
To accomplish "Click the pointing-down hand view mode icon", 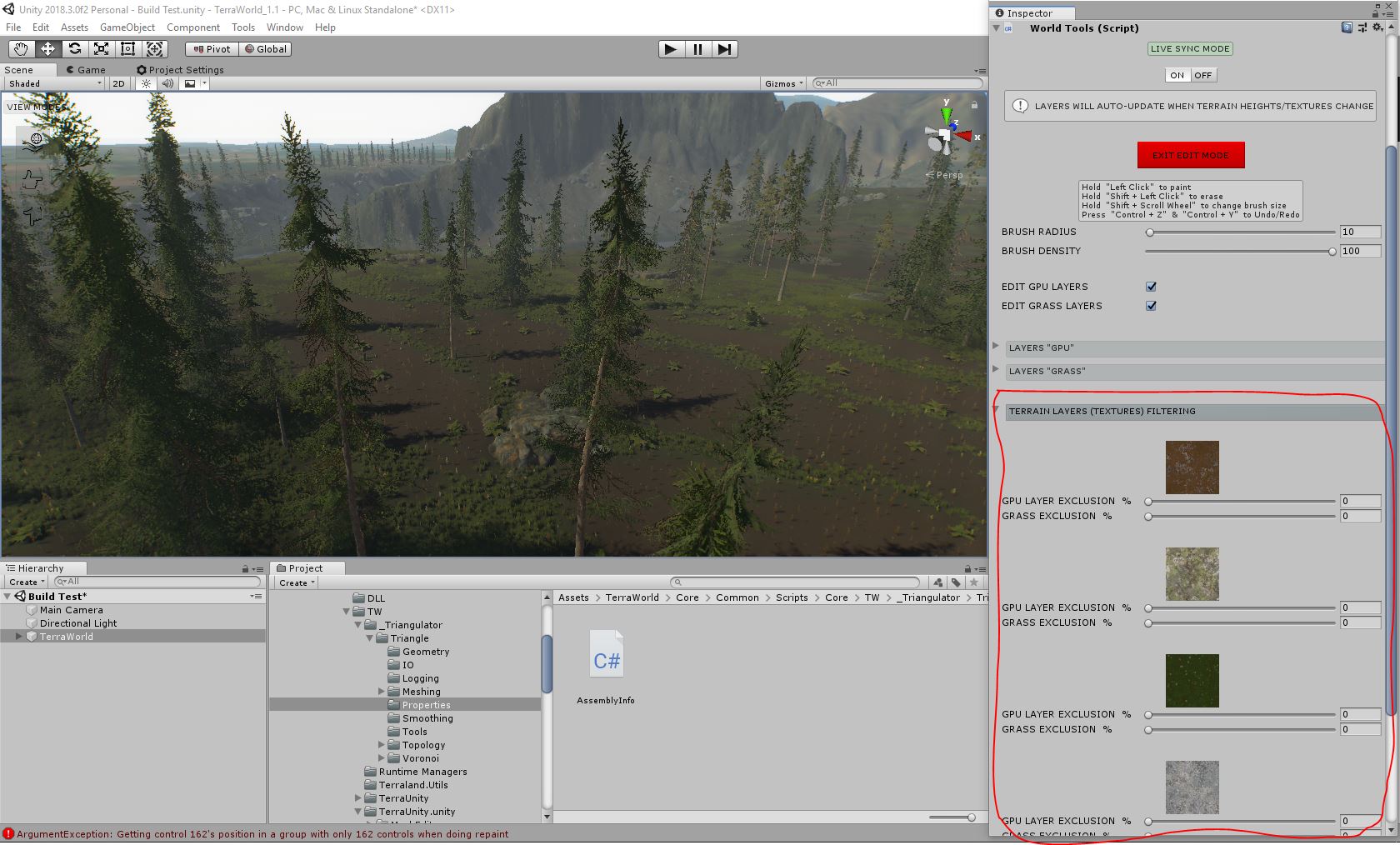I will click(32, 217).
